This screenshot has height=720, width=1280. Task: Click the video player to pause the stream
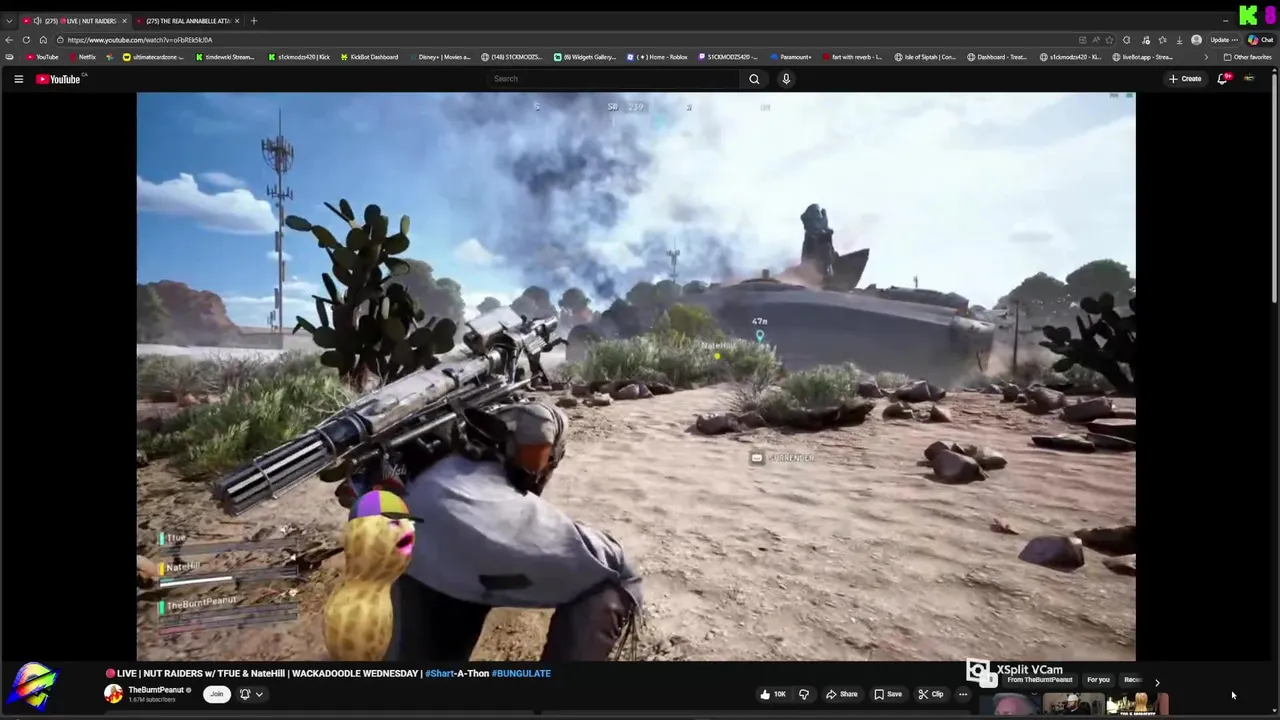636,376
